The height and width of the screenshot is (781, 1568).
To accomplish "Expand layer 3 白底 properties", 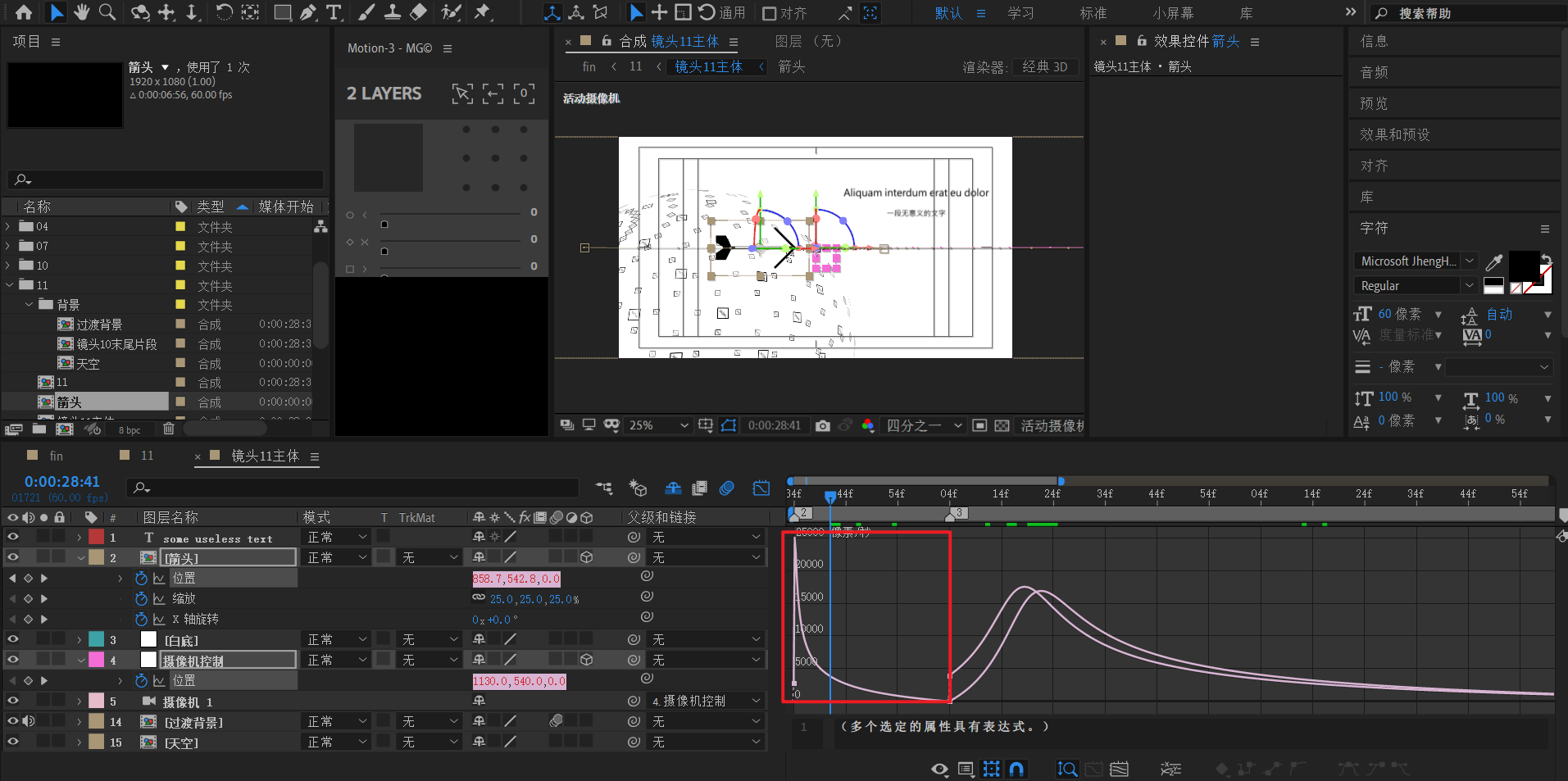I will pos(80,639).
